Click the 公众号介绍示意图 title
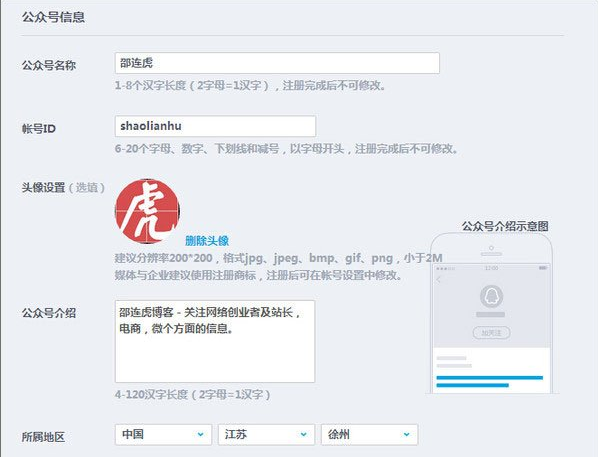This screenshot has width=598, height=457. pyautogui.click(x=505, y=226)
